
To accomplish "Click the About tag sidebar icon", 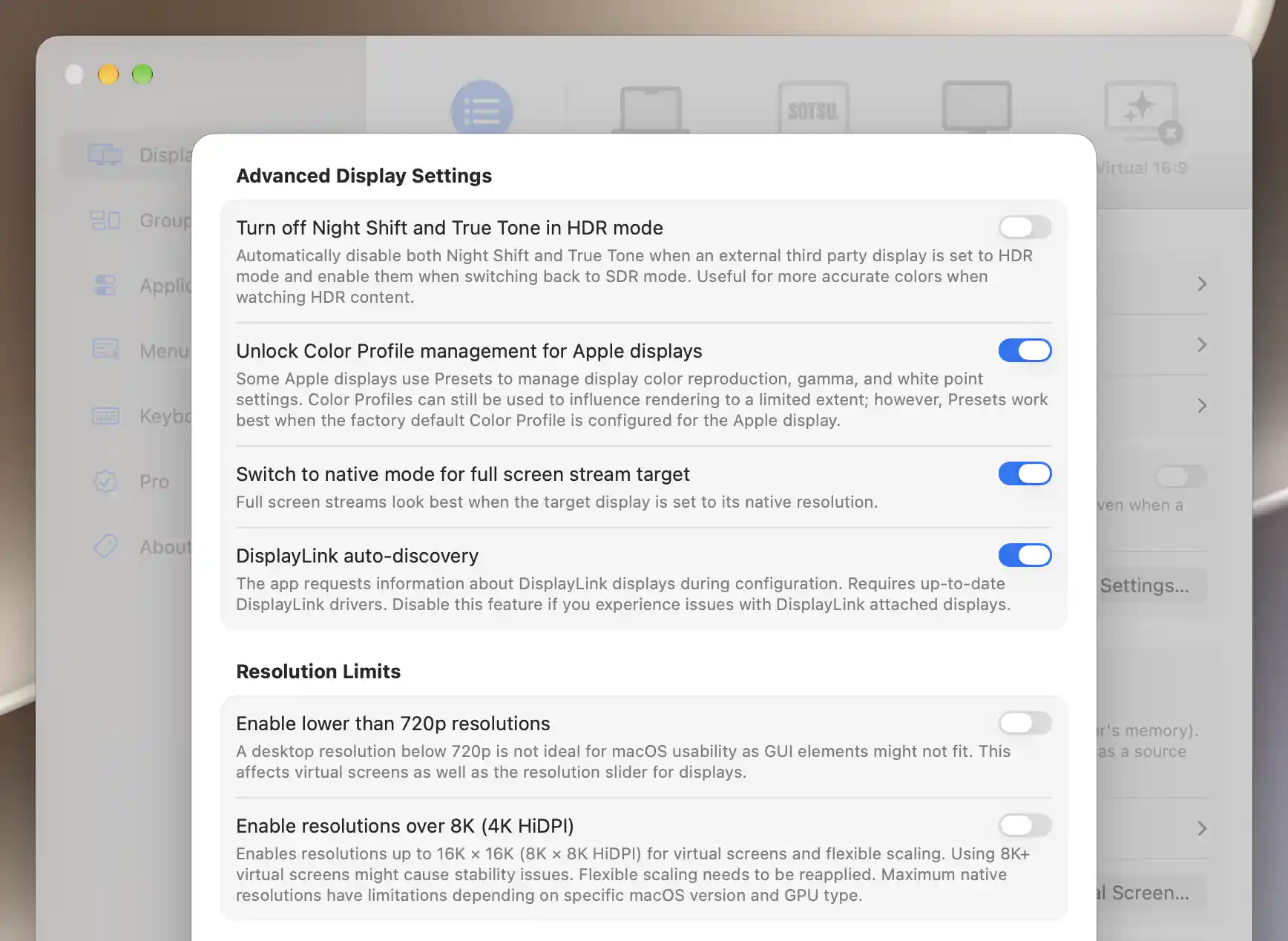I will 105,546.
